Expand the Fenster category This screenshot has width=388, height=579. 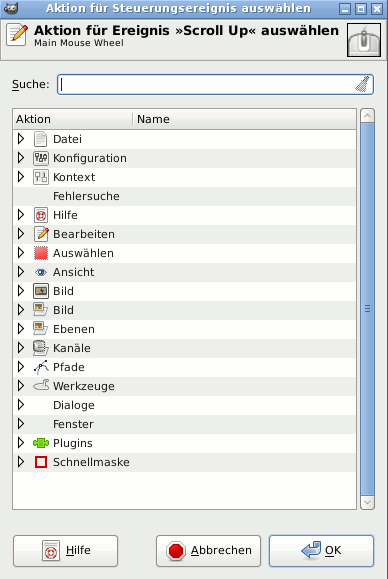coord(21,424)
